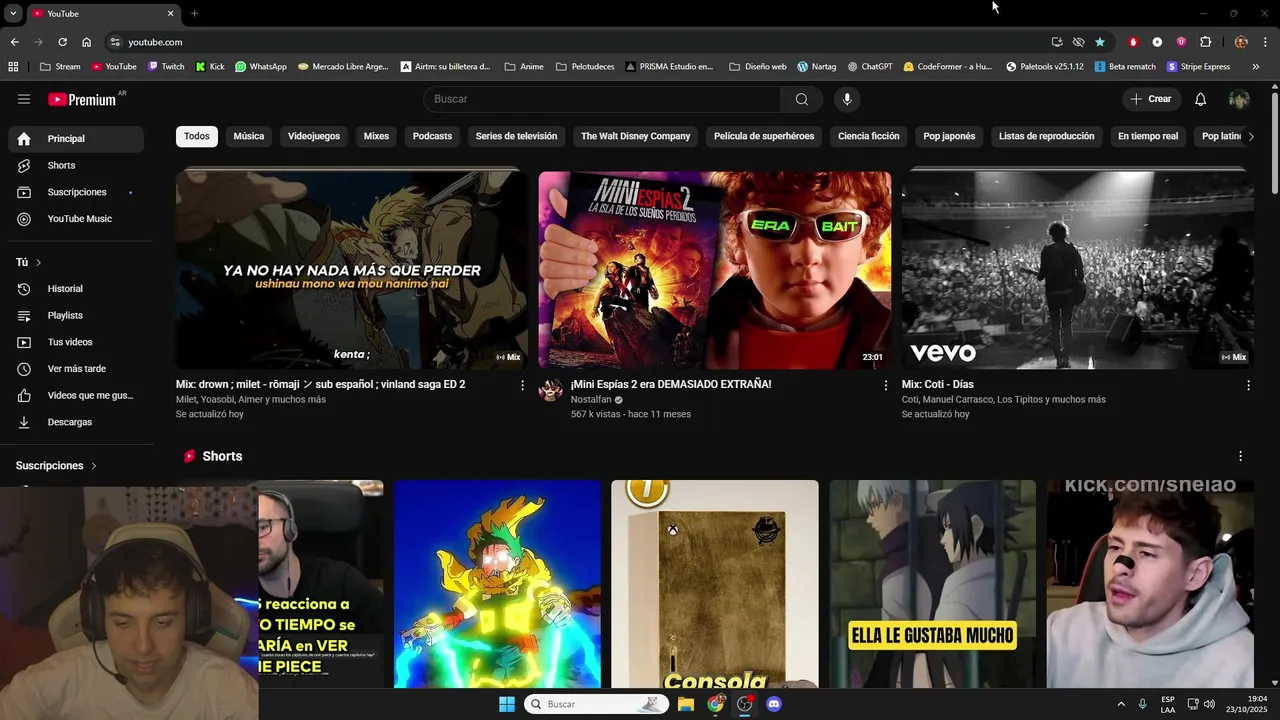Select The Walt Disney Company chip

click(x=636, y=136)
